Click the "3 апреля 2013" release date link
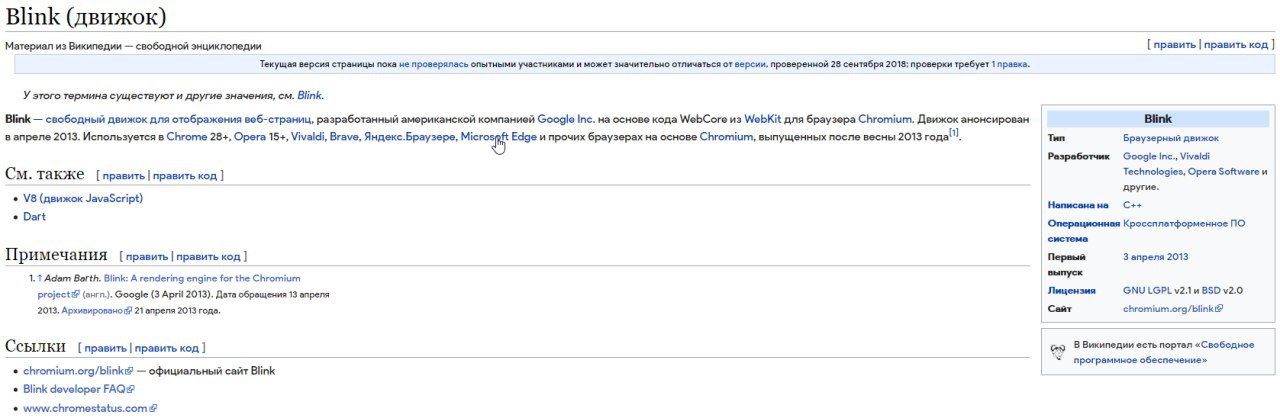Viewport: 1280px width, 418px height. tap(1156, 257)
